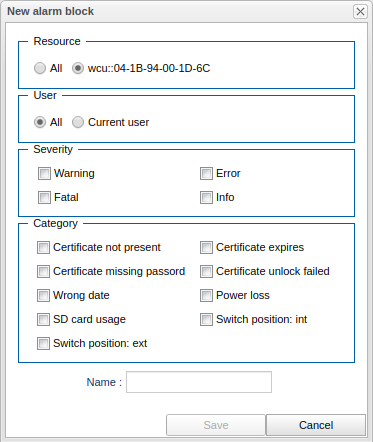Pick the Current user radio option
373x442 pixels.
click(78, 122)
